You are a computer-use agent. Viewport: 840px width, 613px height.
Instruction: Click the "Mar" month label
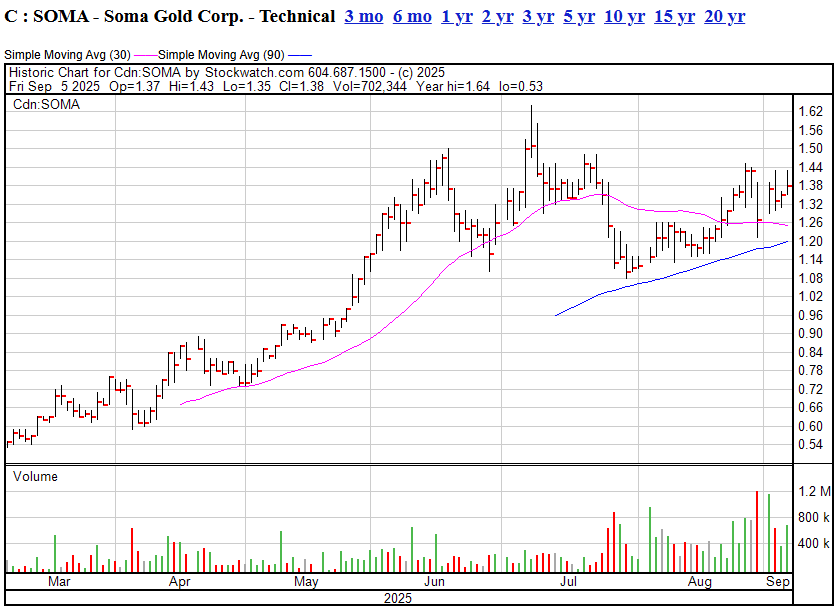59,581
